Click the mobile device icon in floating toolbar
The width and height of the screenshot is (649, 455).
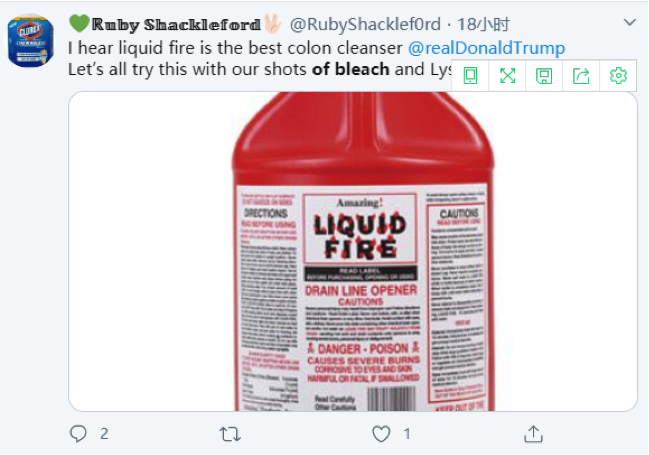tap(470, 76)
